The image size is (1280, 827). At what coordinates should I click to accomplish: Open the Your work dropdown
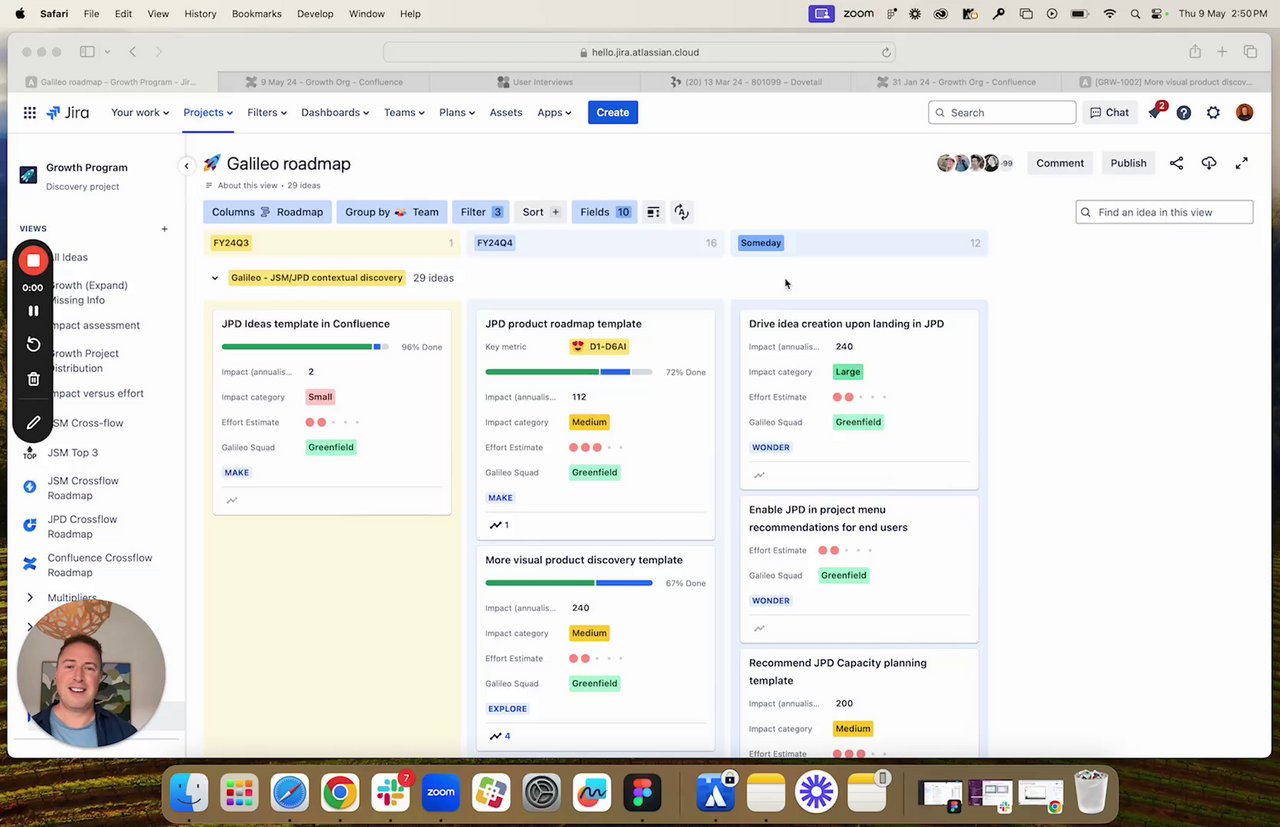click(x=139, y=113)
